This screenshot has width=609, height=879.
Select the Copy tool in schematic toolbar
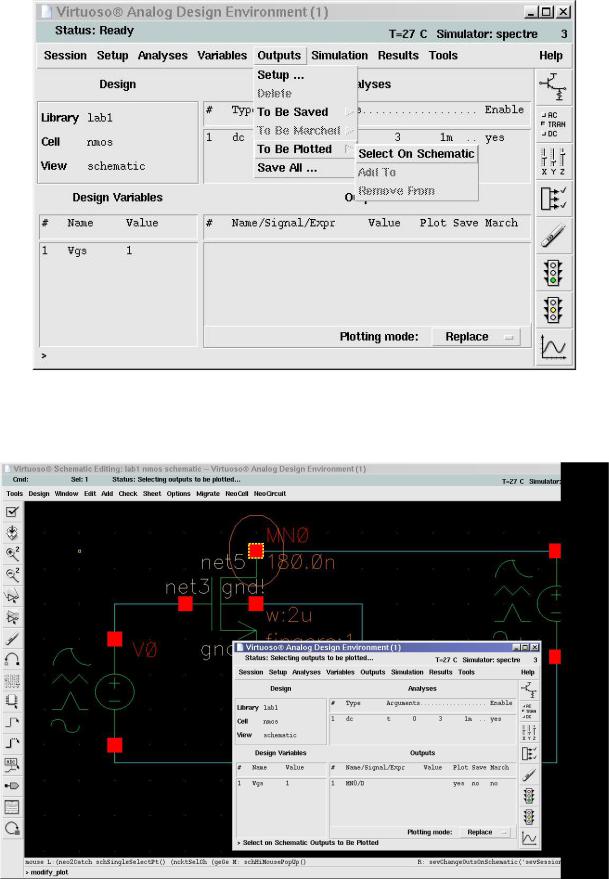click(12, 617)
